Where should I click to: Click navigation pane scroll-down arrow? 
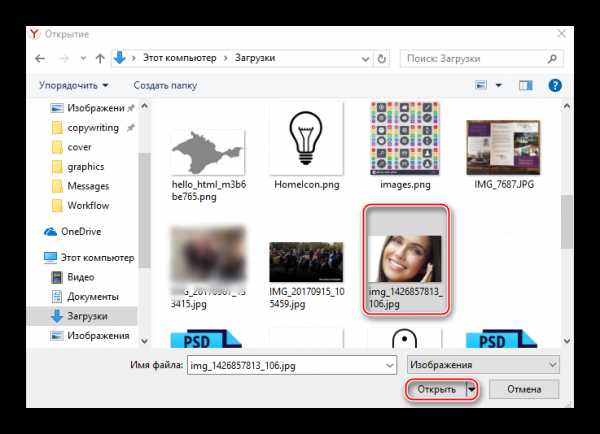tap(144, 341)
